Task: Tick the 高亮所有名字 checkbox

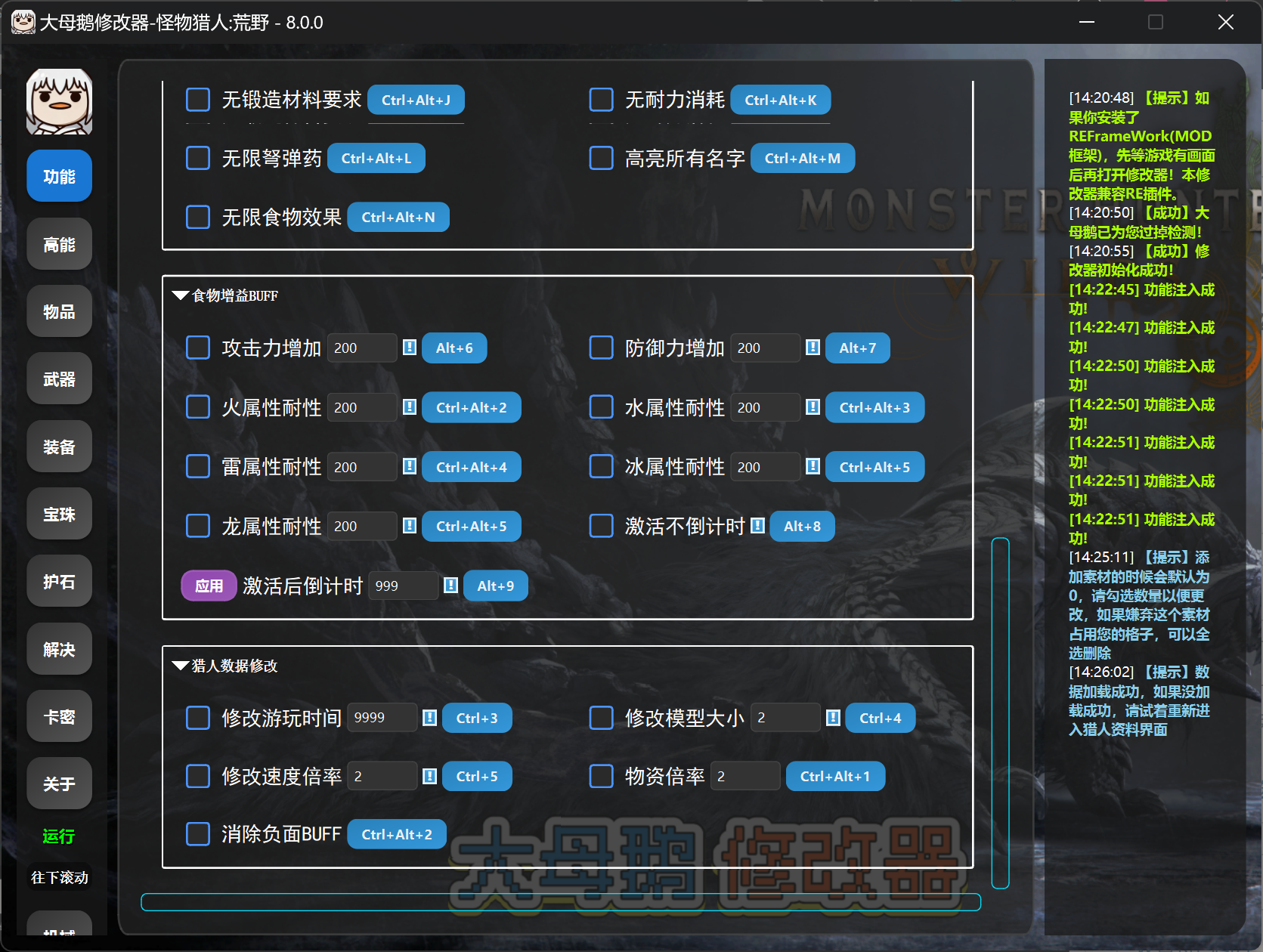Action: pos(601,158)
